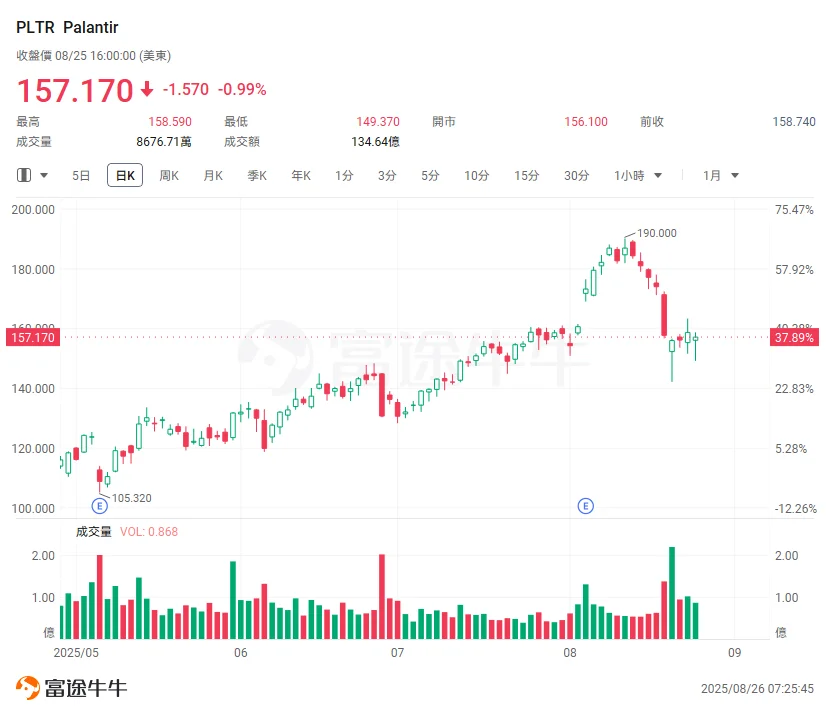830x715 pixels.
Task: Choose the 10分 interval
Action: coord(476,176)
